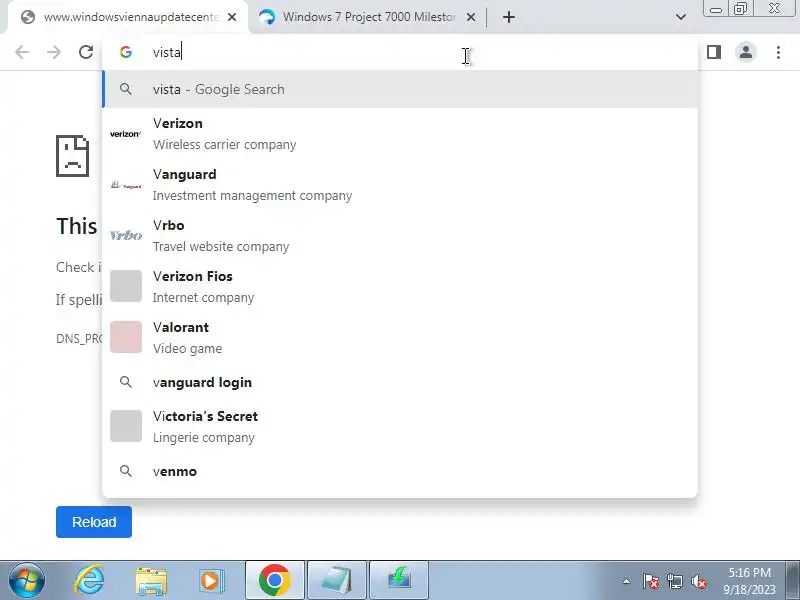Click the blue Reload button
800x600 pixels.
click(94, 522)
